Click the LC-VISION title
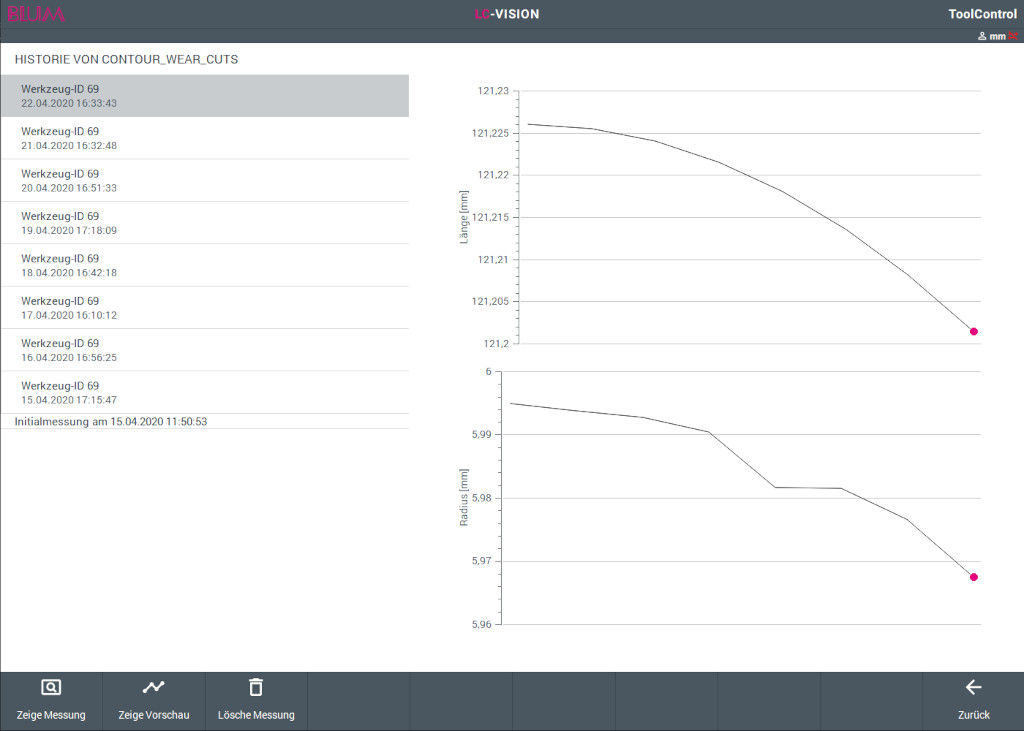The width and height of the screenshot is (1024, 731). 507,14
